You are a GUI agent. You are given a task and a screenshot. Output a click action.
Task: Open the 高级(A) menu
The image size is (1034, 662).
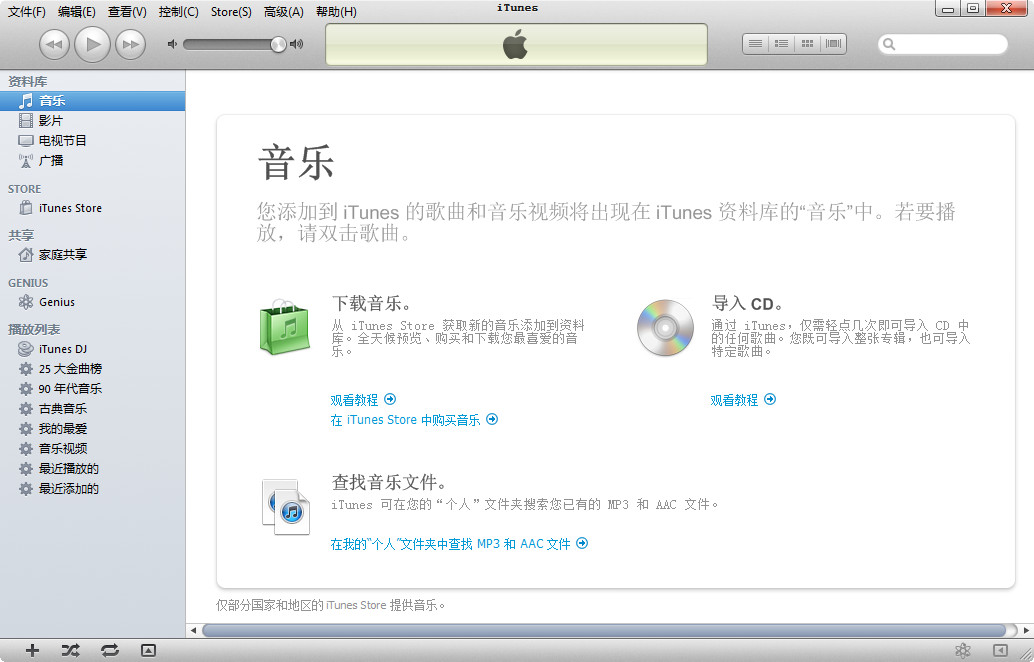284,12
